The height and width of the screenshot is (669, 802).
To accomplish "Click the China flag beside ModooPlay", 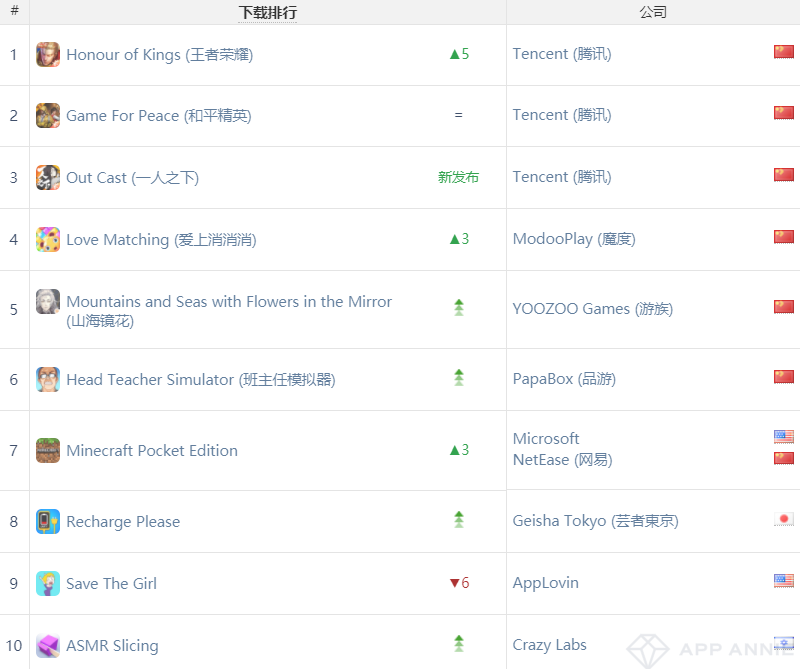I will tap(784, 236).
